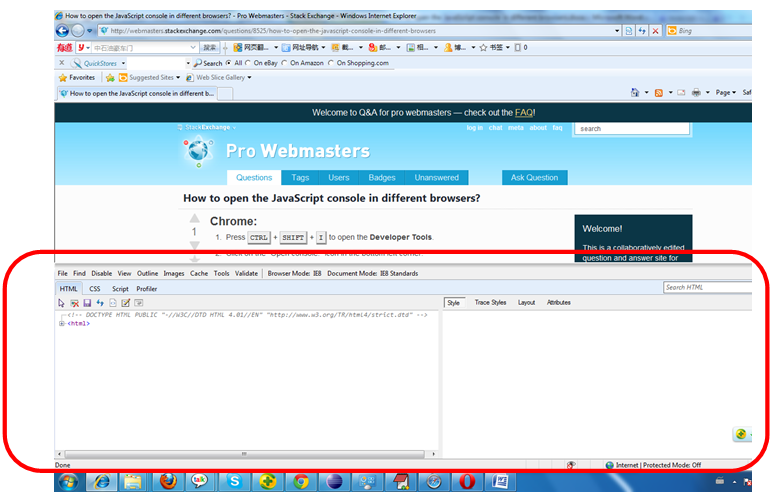Open Microsoft Word from the taskbar
The height and width of the screenshot is (504, 783).
pos(500,482)
